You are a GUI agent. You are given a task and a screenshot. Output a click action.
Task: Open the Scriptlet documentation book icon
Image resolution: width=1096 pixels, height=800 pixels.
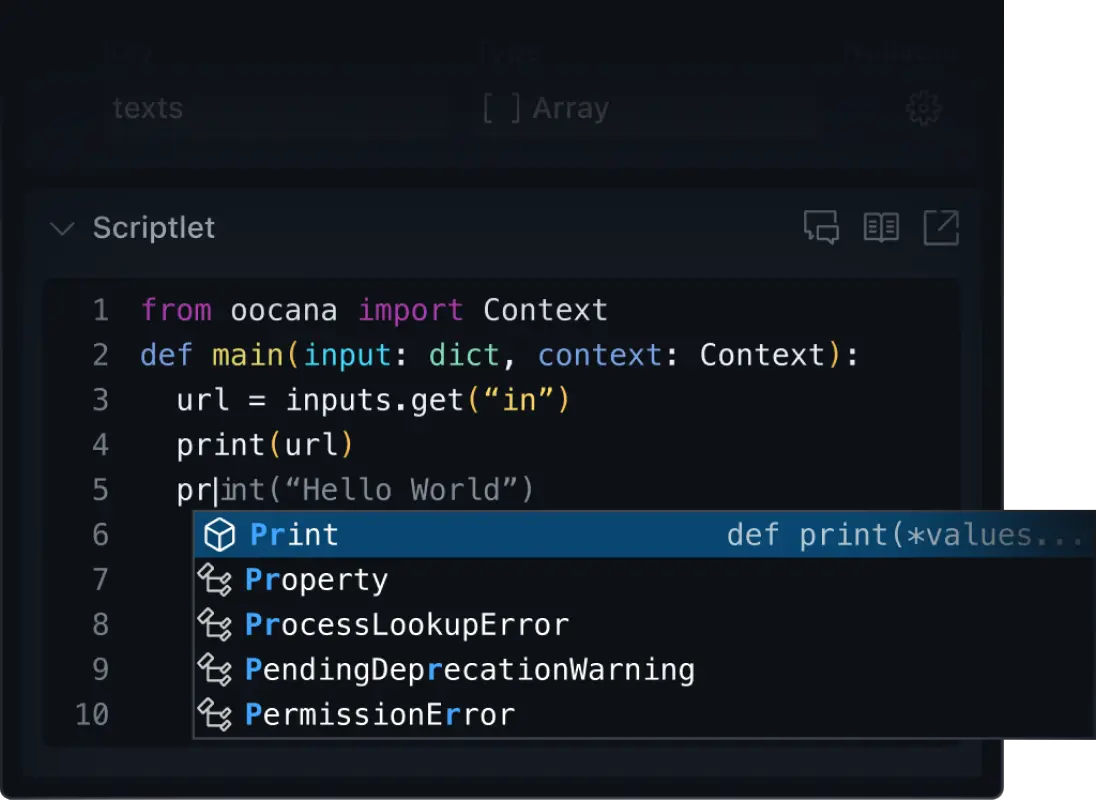click(x=881, y=228)
